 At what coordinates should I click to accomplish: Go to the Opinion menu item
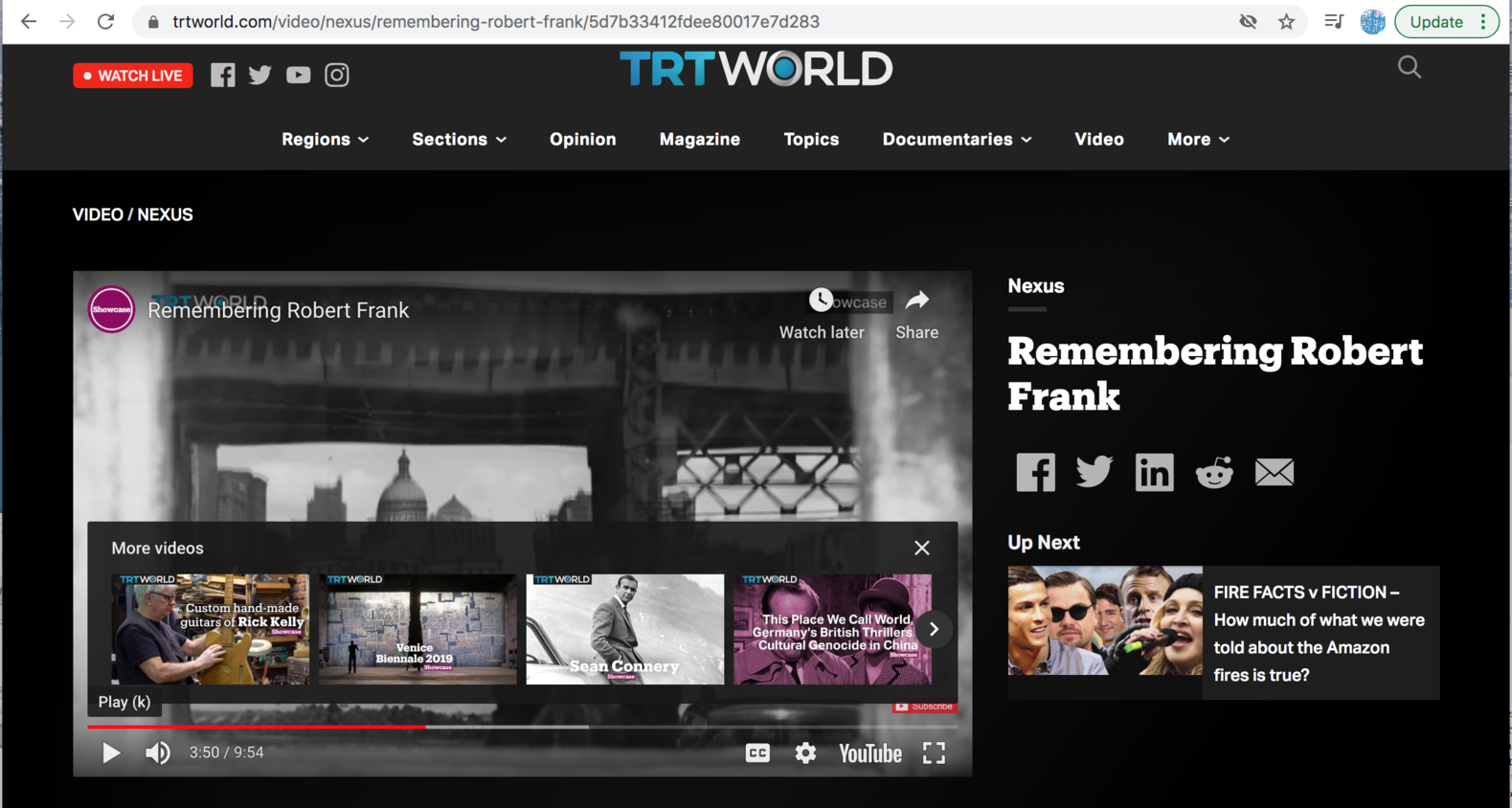pyautogui.click(x=582, y=140)
